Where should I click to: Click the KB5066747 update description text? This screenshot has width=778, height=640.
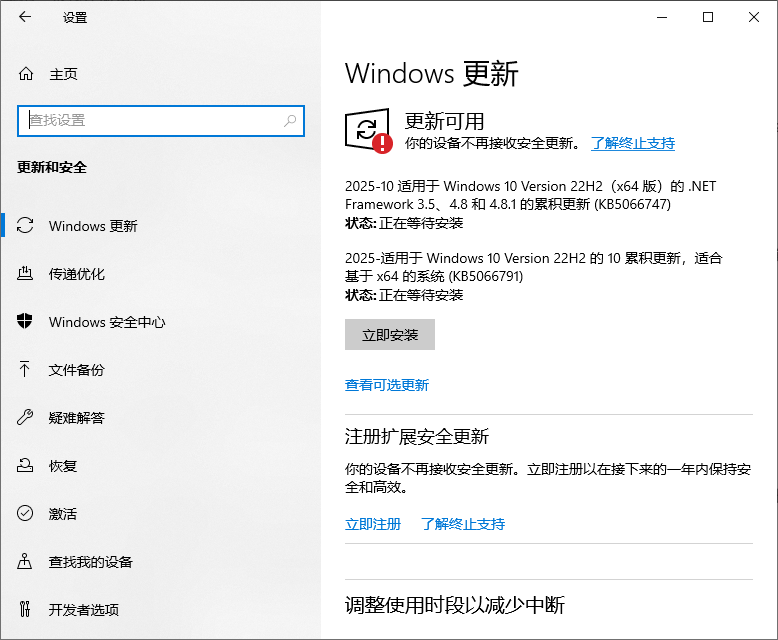[x=530, y=195]
